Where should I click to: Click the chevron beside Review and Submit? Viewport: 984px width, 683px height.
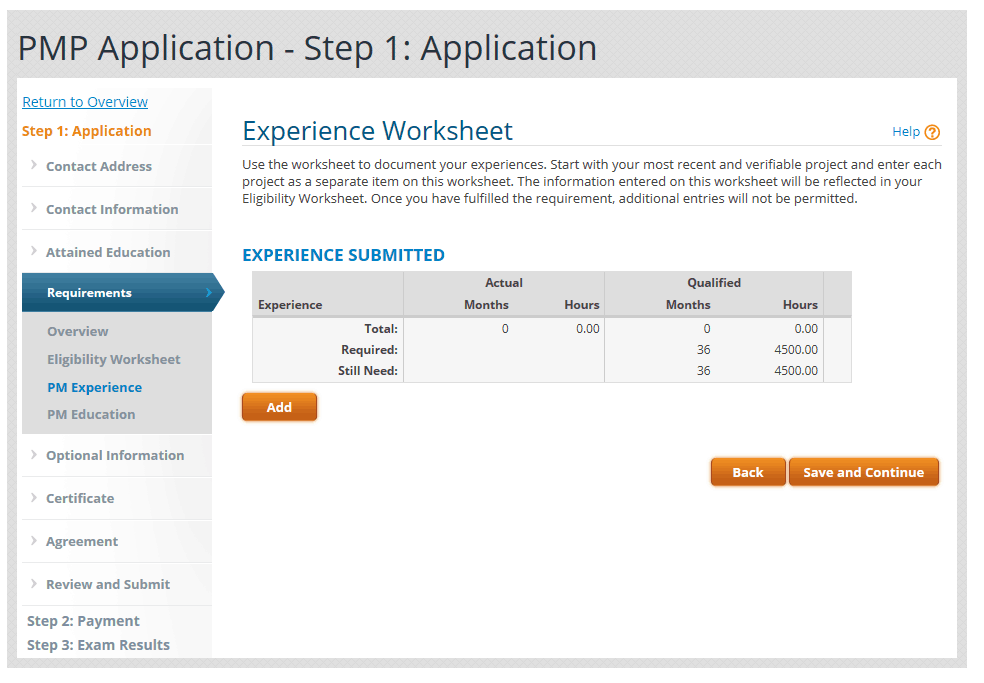click(x=33, y=584)
